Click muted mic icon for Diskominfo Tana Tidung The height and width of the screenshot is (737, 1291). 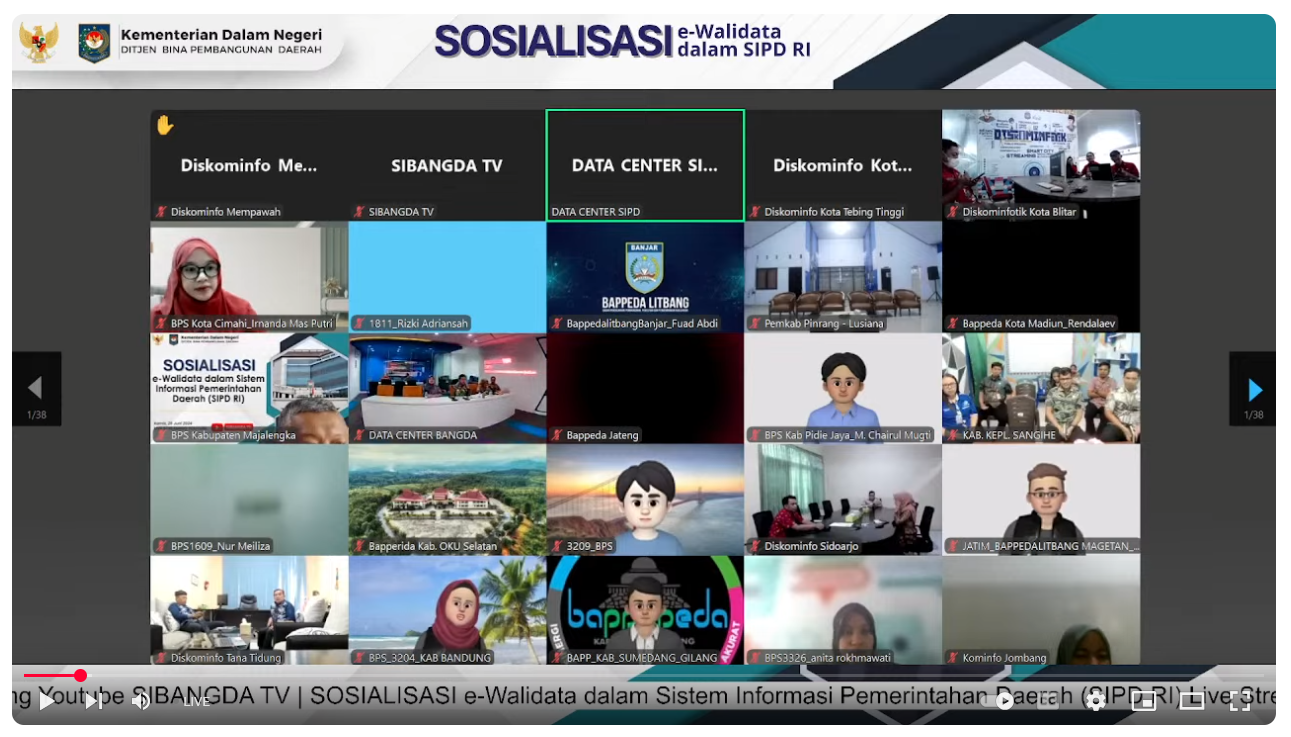[162, 658]
